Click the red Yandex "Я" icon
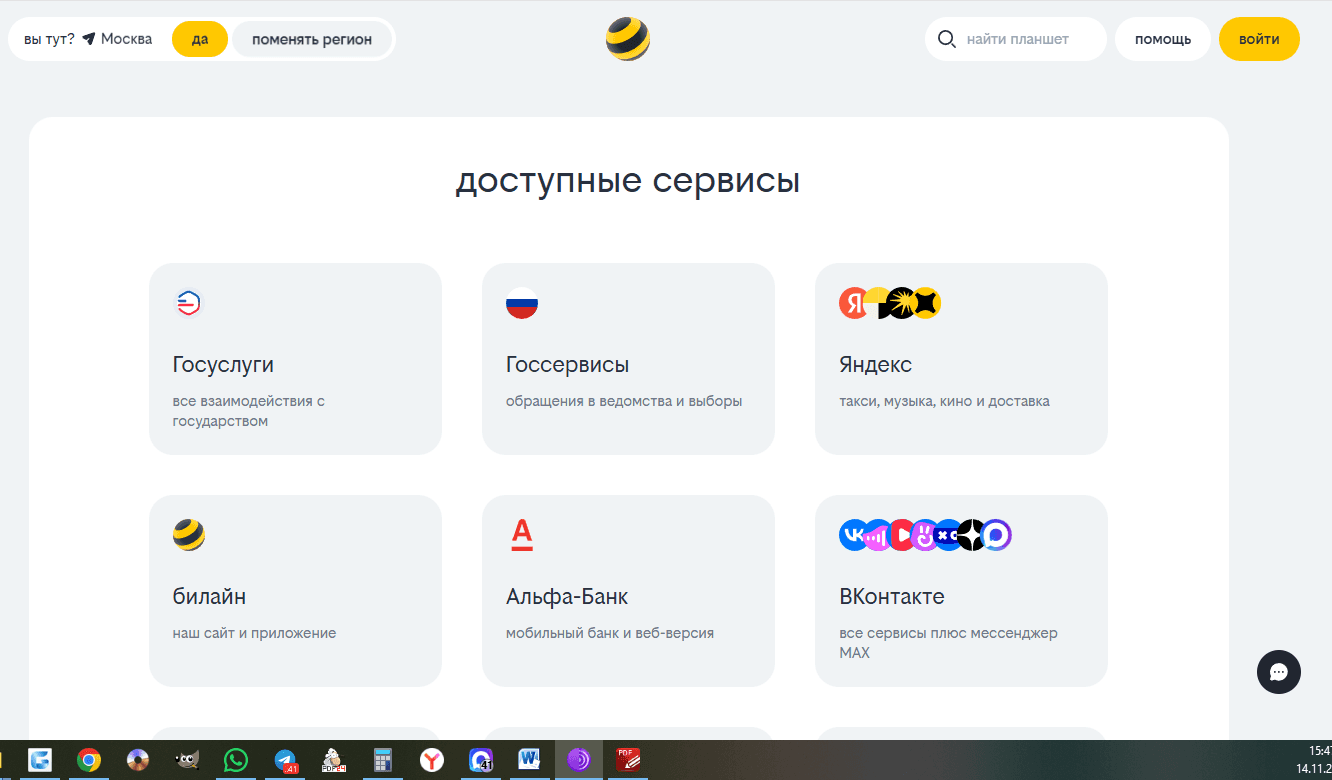The image size is (1332, 780). 854,303
